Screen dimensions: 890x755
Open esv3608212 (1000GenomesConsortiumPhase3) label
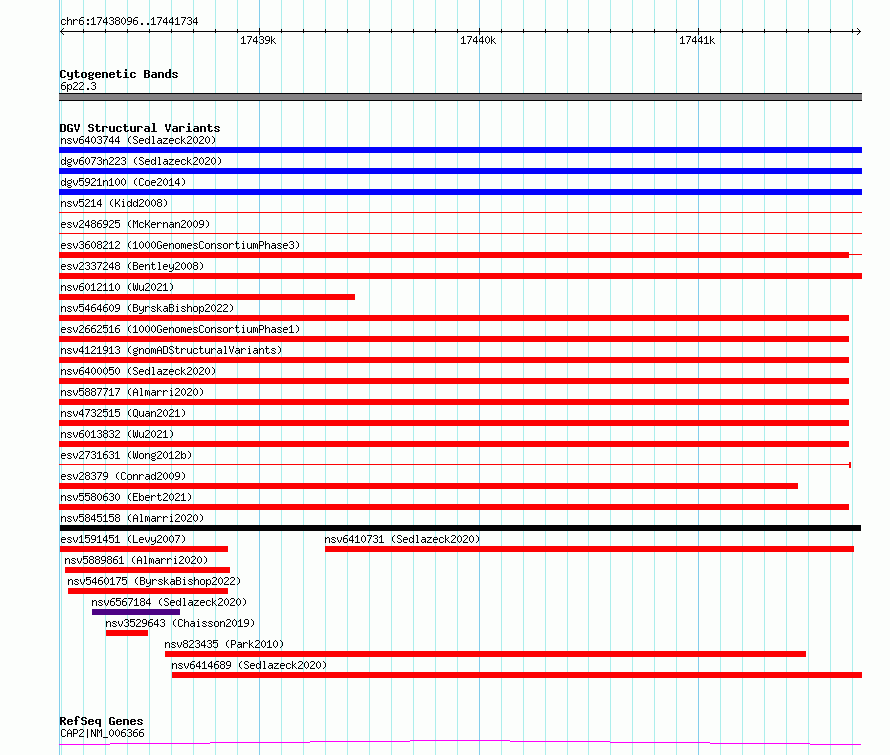[x=180, y=245]
